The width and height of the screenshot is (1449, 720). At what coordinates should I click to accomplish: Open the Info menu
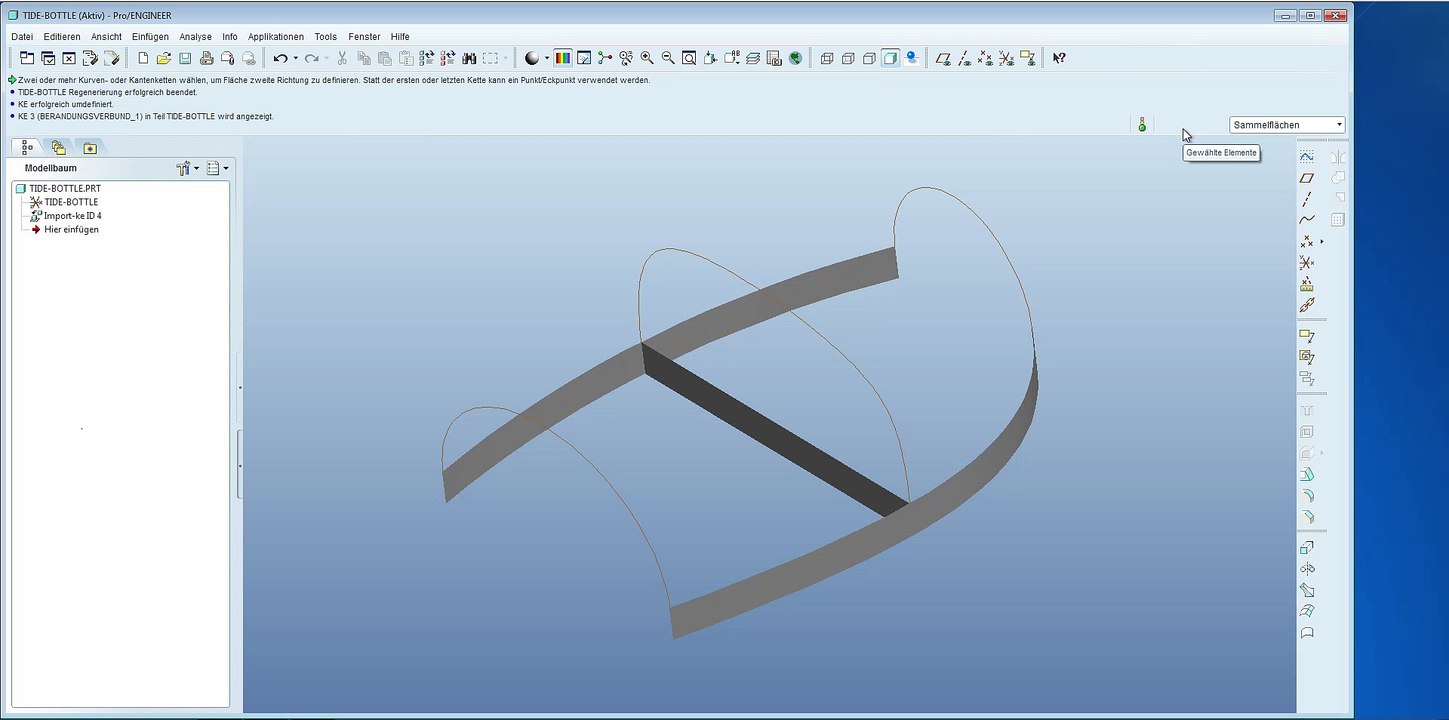click(230, 37)
